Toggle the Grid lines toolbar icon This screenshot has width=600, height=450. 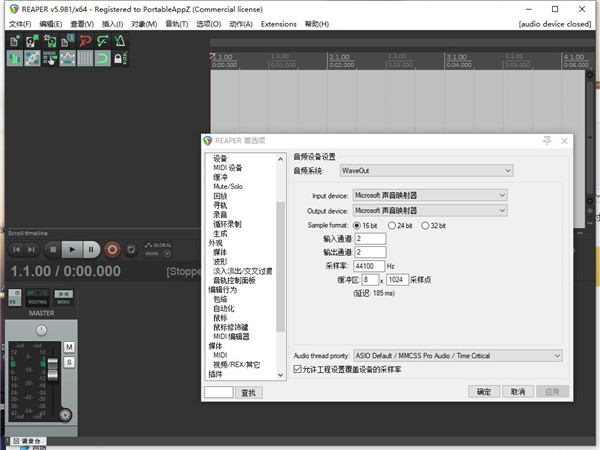85,59
